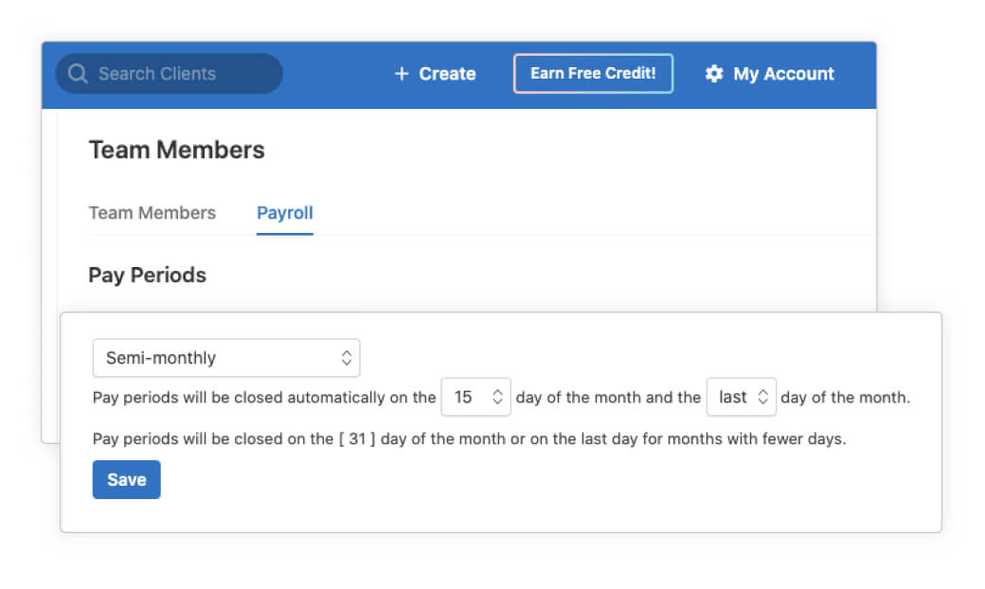Click the Earn Free Credit! button
This screenshot has height=589, width=985.
pos(593,73)
